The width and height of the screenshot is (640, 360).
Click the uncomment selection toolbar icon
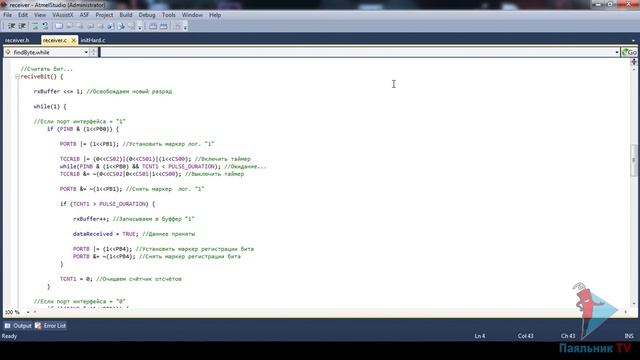coord(45,26)
